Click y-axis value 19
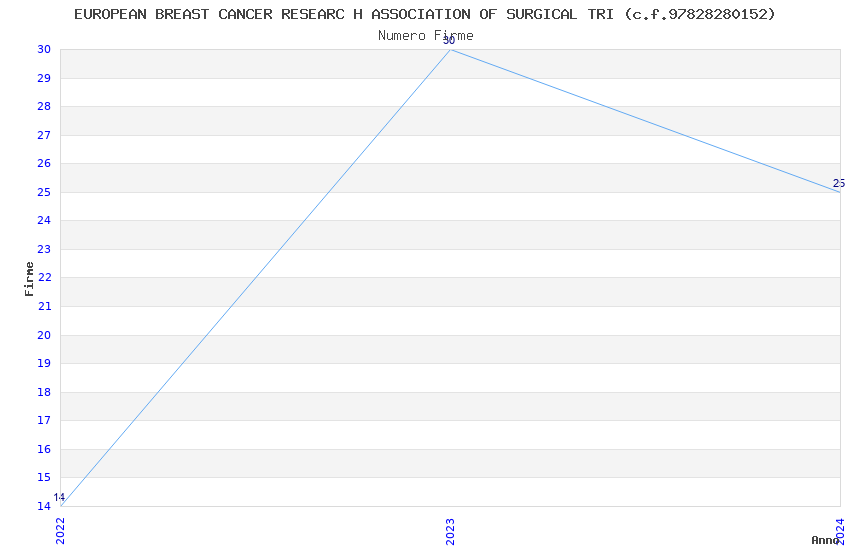This screenshot has width=850, height=550. click(44, 363)
